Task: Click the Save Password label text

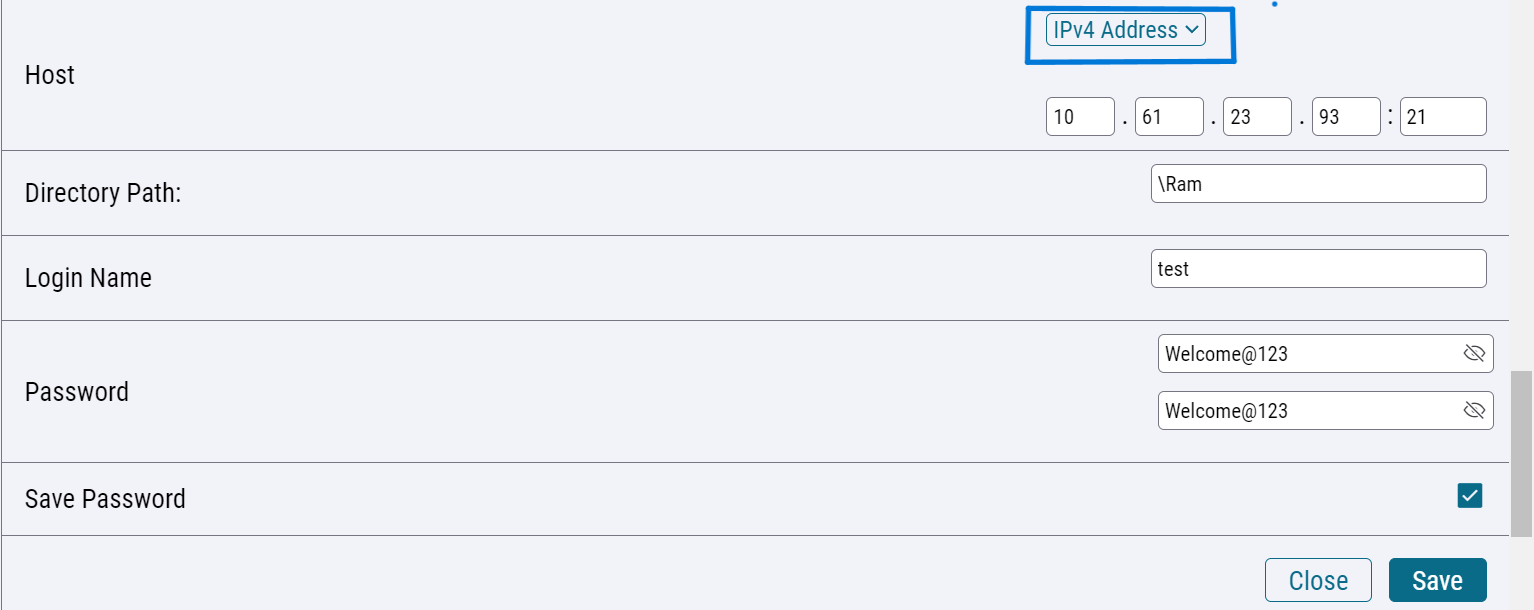Action: (105, 499)
